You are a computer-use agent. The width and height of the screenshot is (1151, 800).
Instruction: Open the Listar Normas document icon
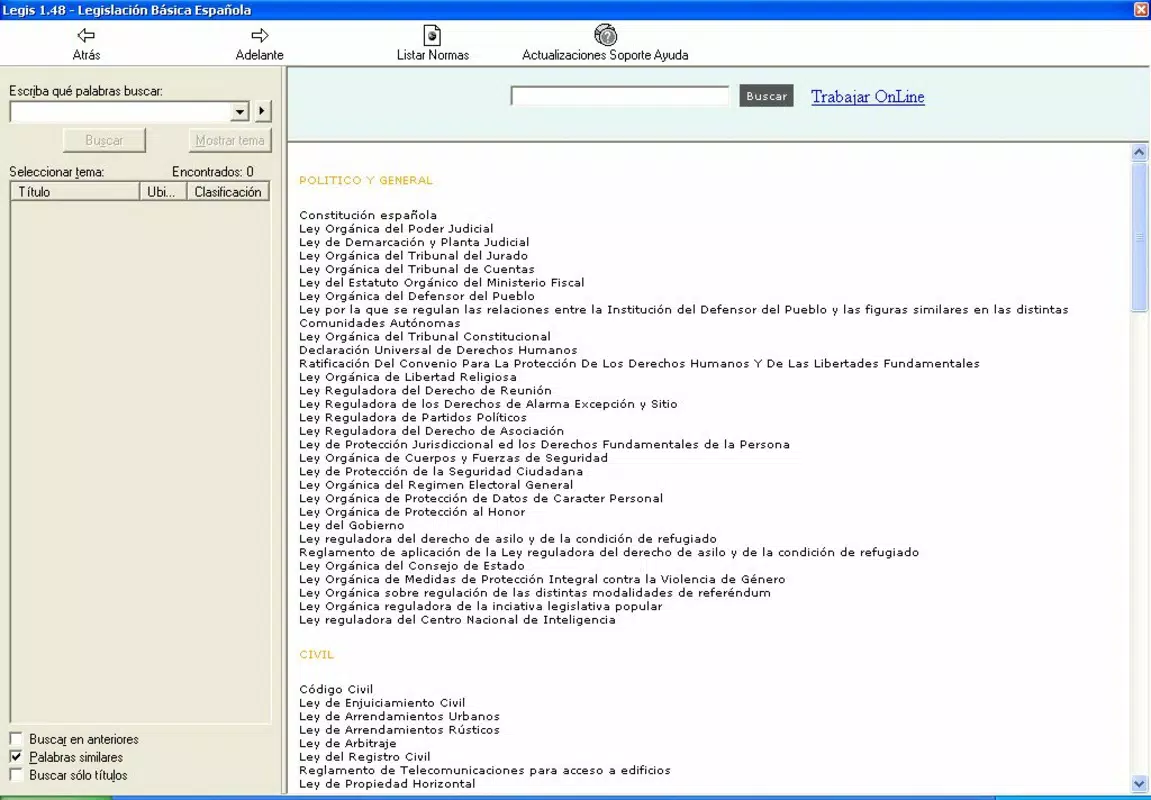(x=432, y=35)
